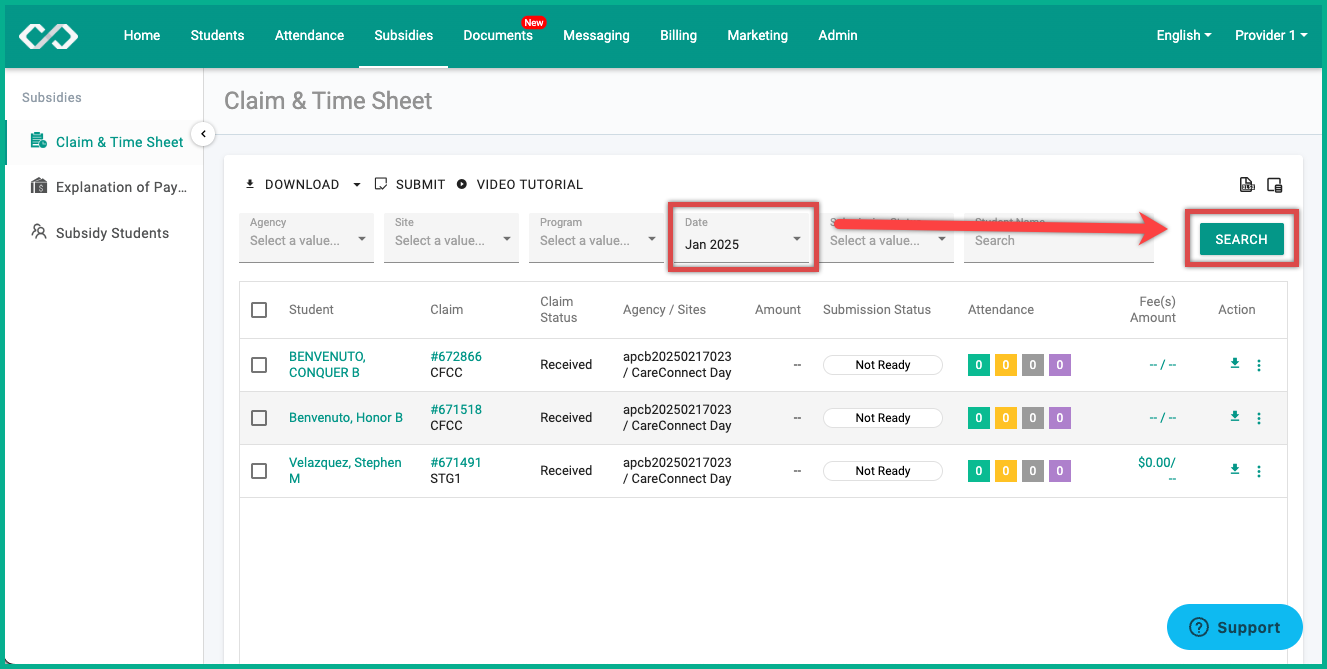Click the green attendance badge for claim #671491

pos(979,471)
